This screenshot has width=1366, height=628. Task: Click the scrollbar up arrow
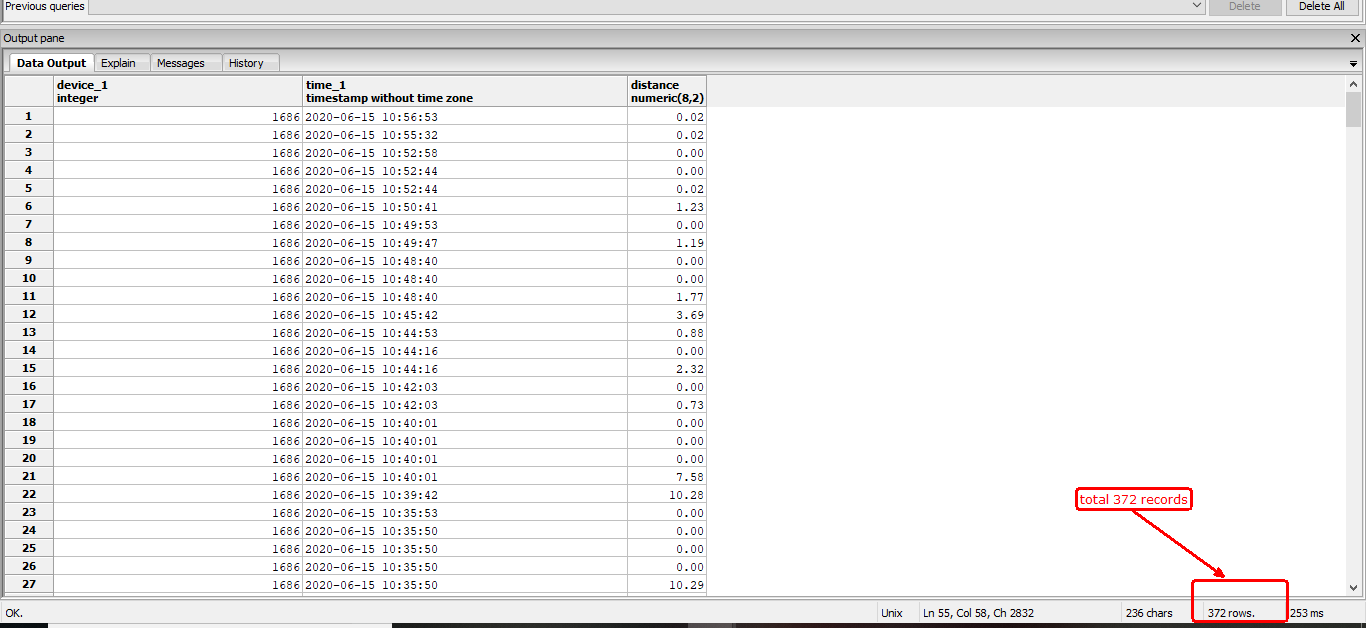coord(1354,84)
